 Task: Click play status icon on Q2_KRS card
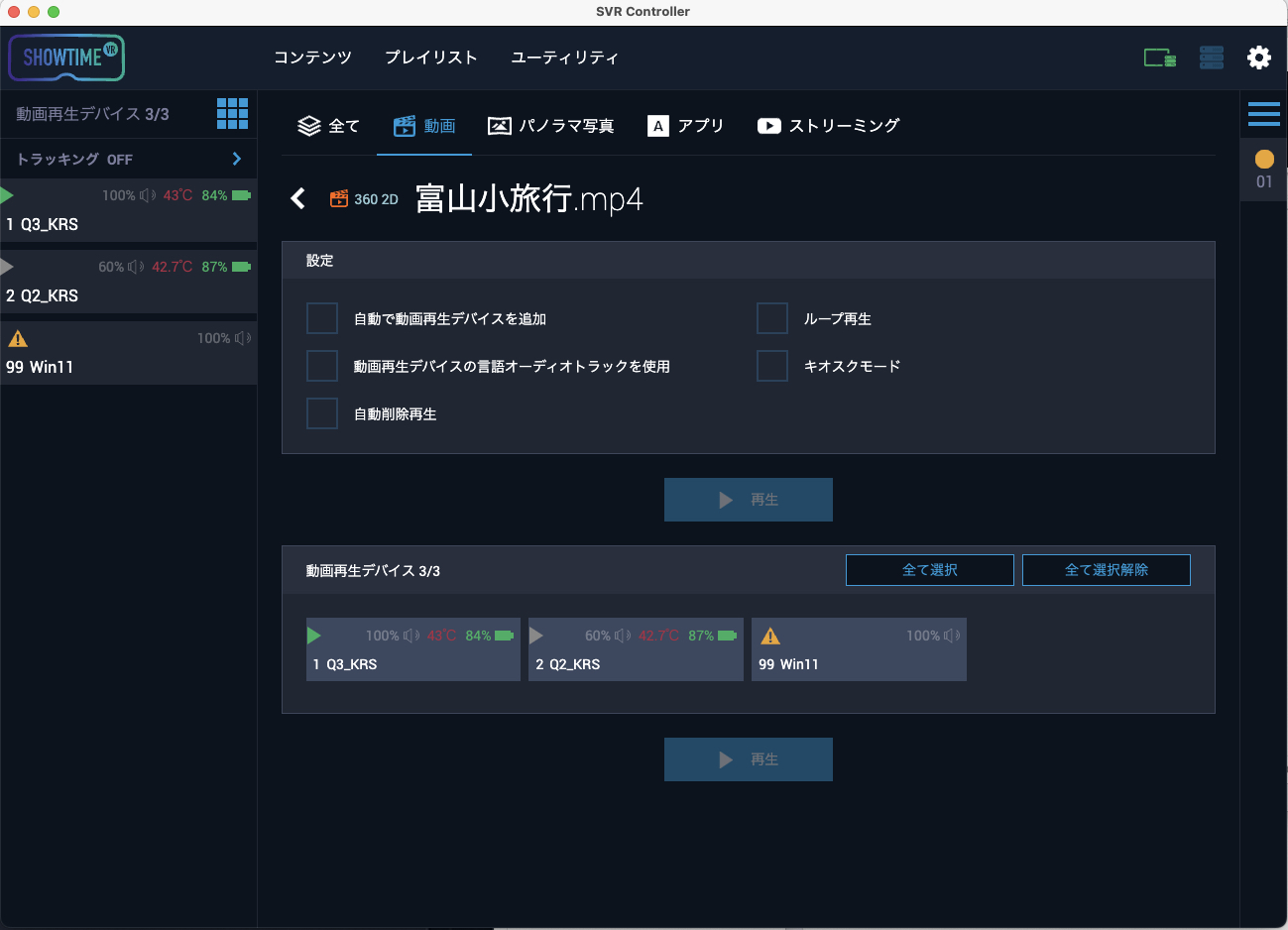point(536,636)
